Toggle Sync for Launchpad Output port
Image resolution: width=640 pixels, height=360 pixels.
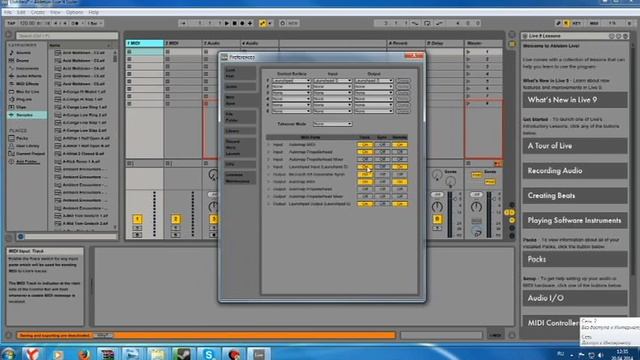(x=382, y=204)
